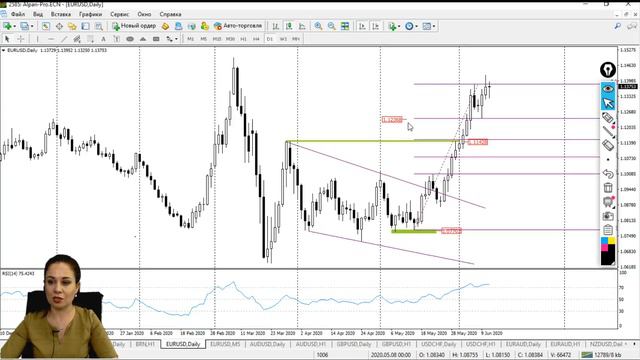Select the horizontal line tool
The image size is (640, 360).
(51, 39)
